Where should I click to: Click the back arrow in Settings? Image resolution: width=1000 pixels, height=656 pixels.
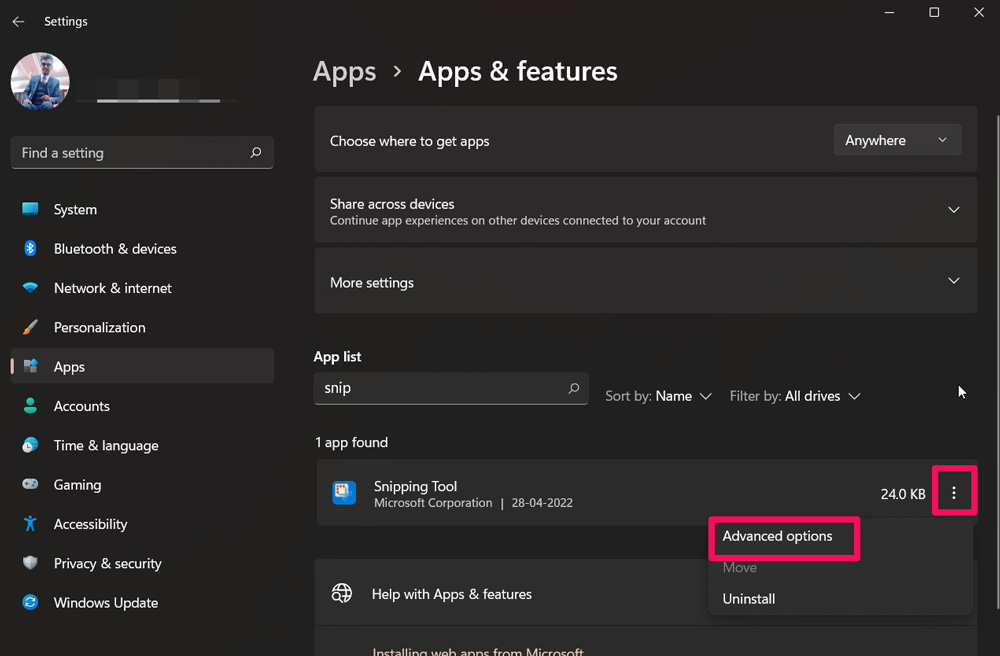point(18,21)
